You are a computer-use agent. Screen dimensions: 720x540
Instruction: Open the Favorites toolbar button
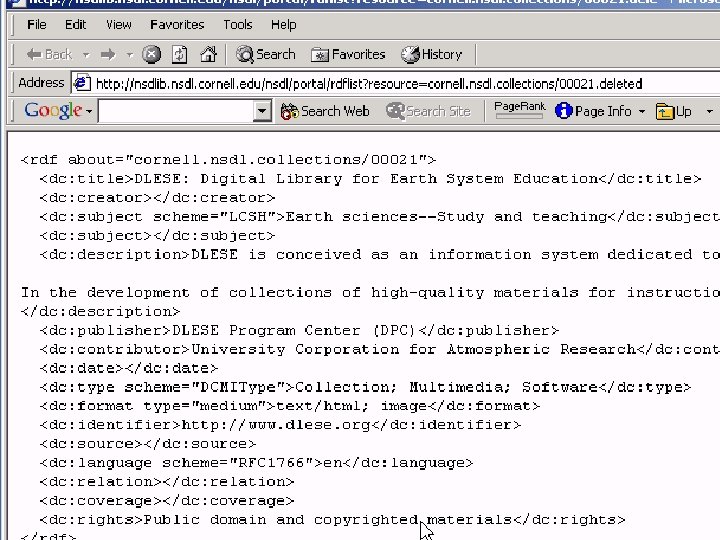(348, 55)
